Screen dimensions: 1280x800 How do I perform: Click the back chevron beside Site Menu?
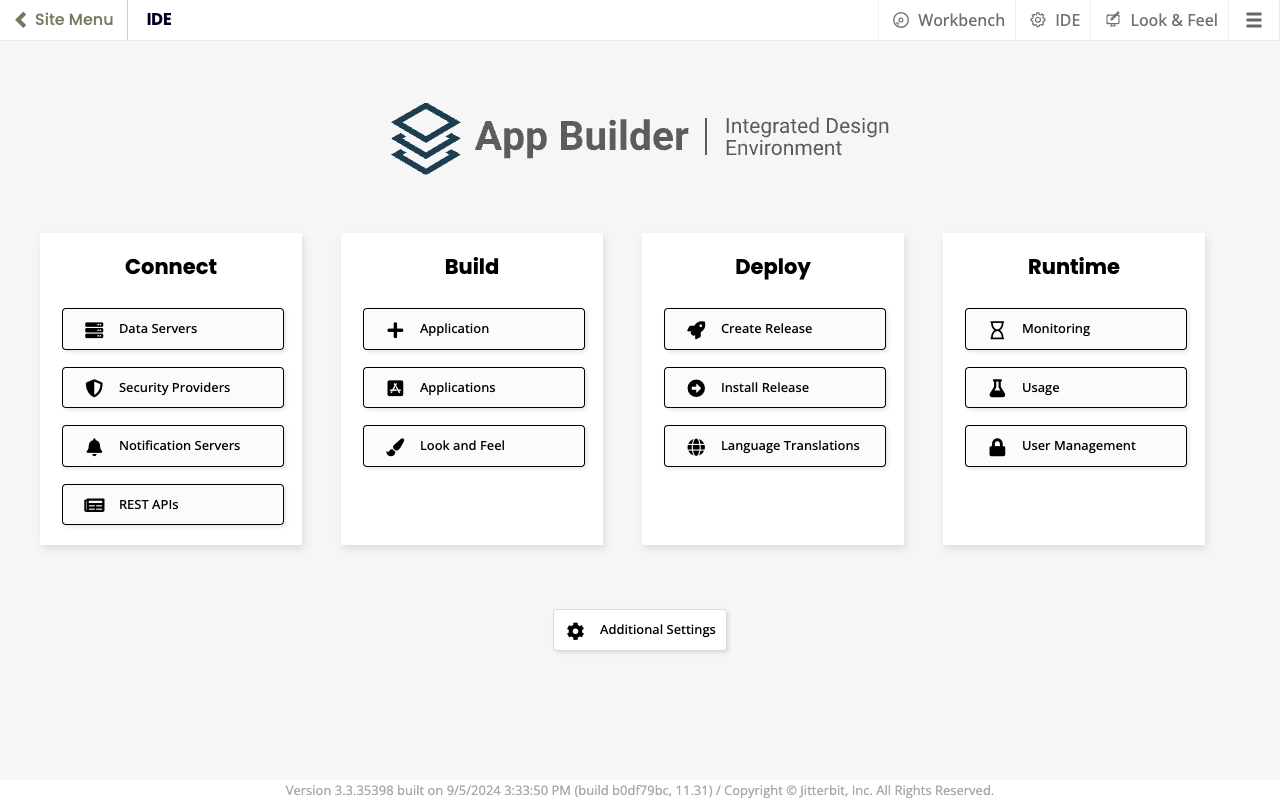tap(21, 20)
